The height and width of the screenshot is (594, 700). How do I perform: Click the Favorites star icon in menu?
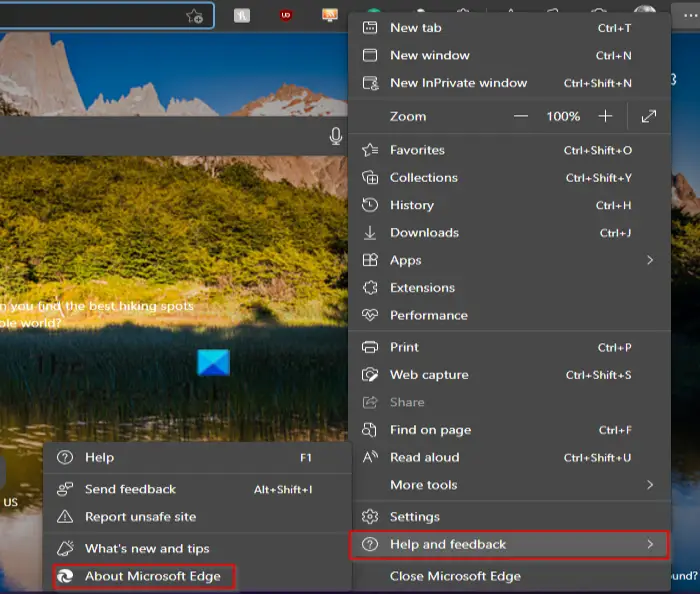pos(370,150)
